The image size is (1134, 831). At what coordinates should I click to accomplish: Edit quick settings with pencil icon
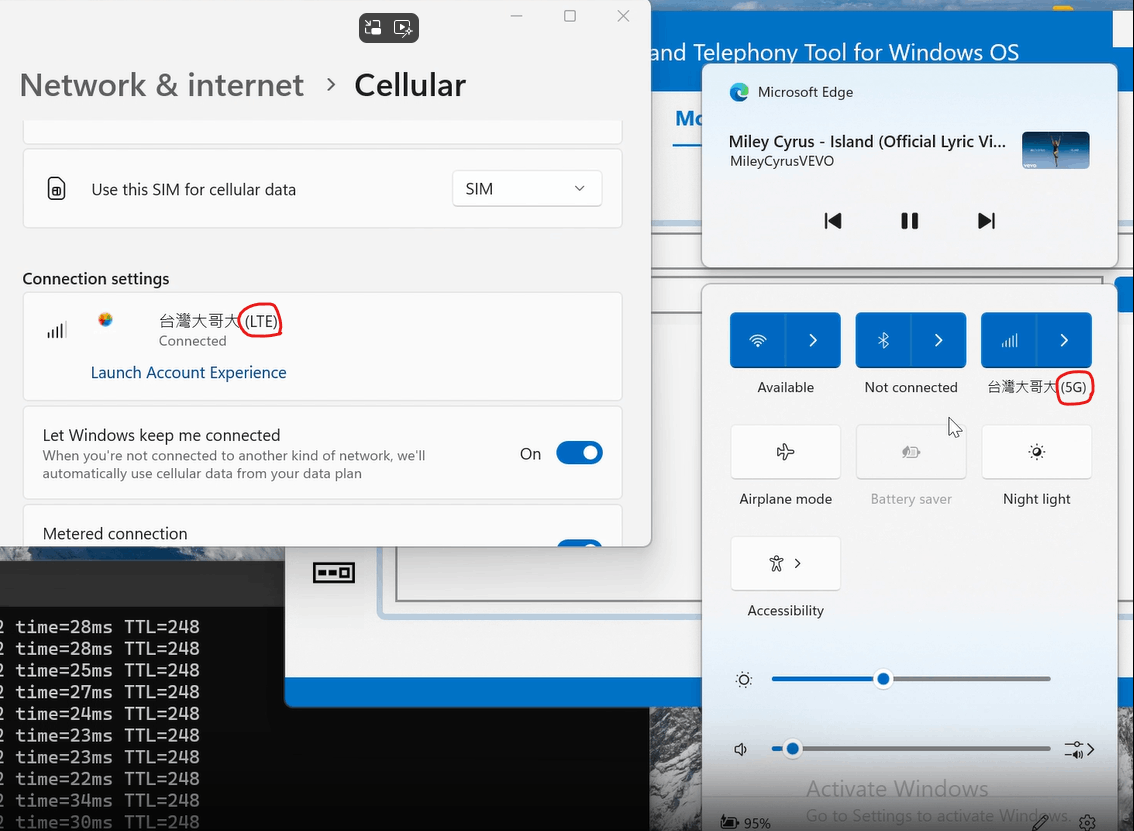[x=1041, y=822]
